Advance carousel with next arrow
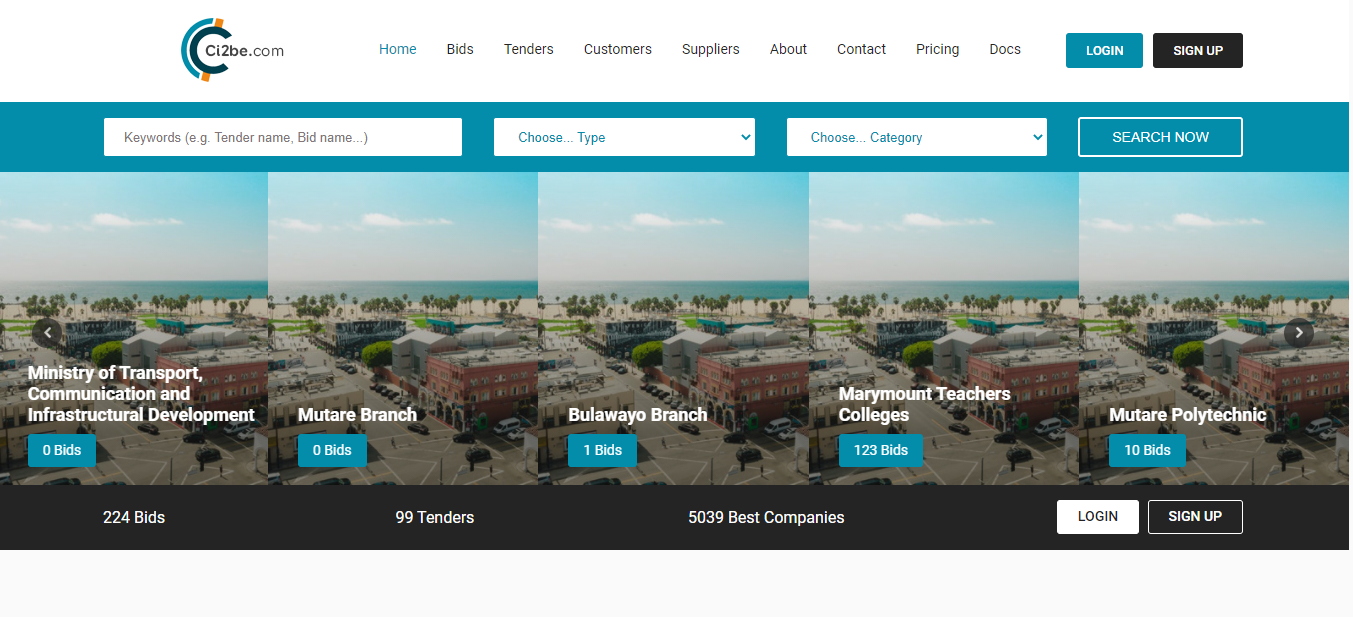 1299,333
